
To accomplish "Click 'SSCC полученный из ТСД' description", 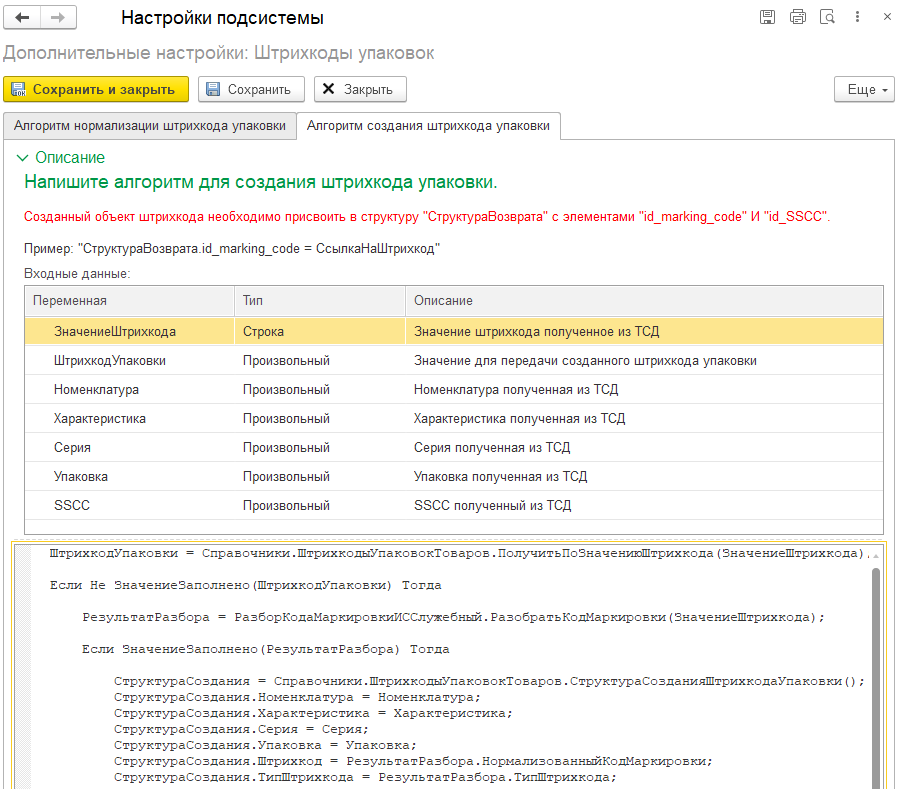I will point(644,506).
